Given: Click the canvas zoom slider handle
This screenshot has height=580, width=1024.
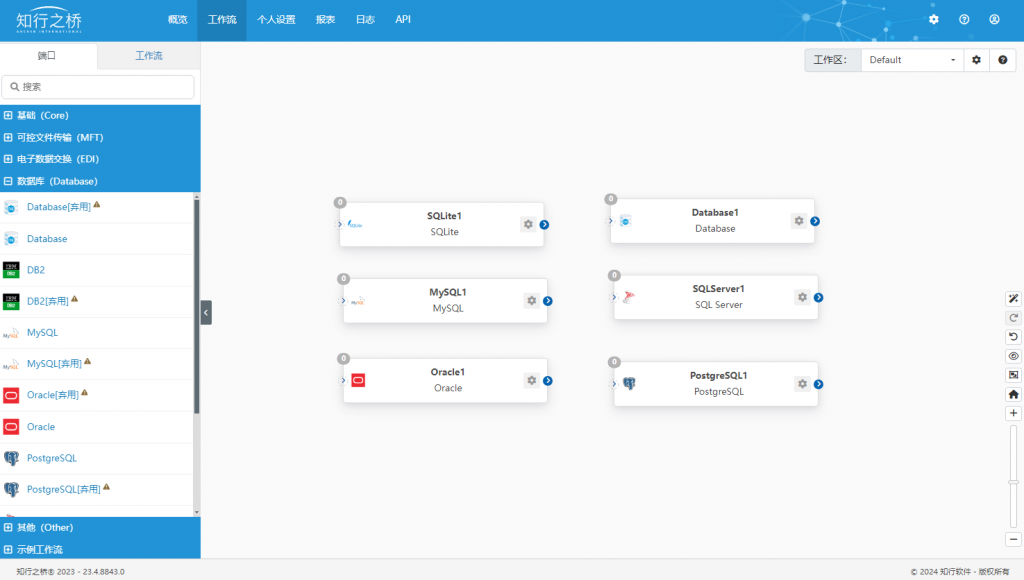Looking at the screenshot, I should (1014, 482).
